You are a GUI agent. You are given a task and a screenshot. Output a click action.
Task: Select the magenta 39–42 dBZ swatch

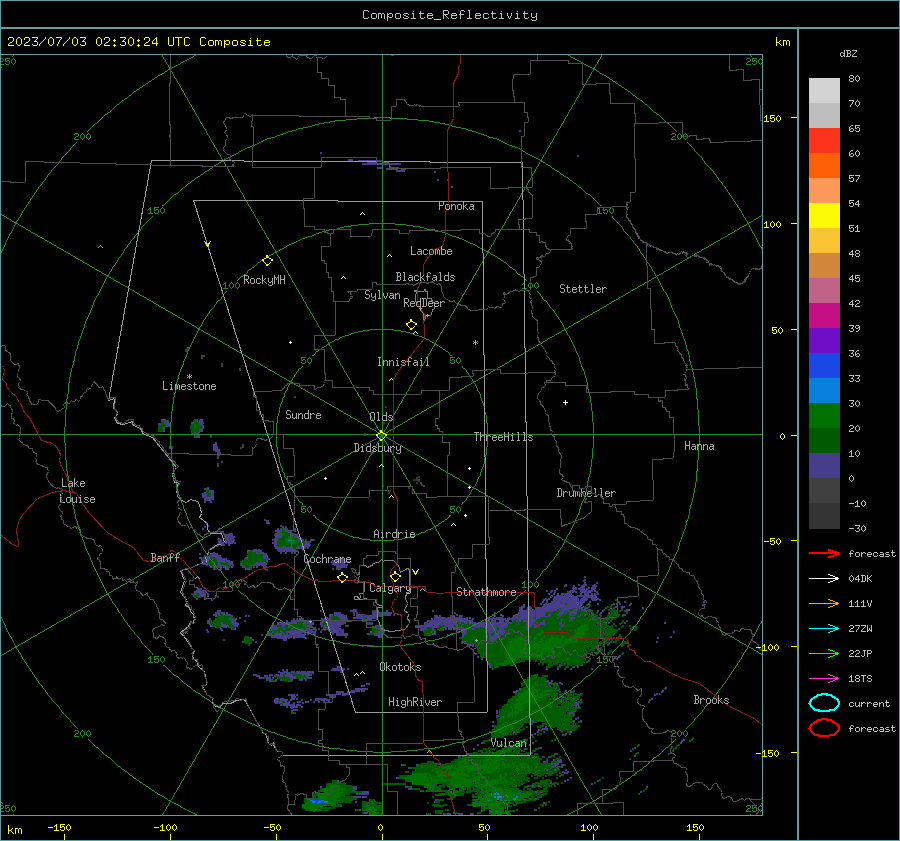point(824,316)
